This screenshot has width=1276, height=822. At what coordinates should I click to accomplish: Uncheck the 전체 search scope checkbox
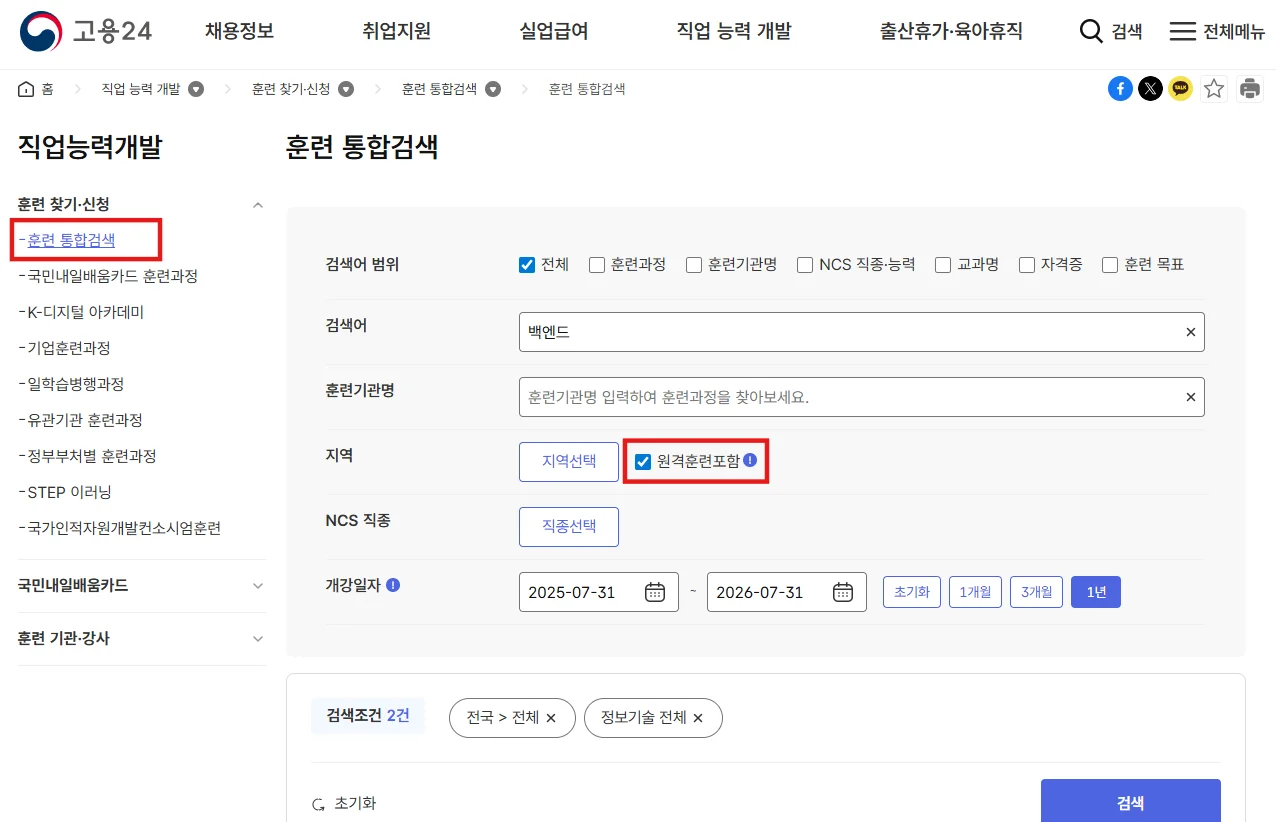(x=527, y=265)
